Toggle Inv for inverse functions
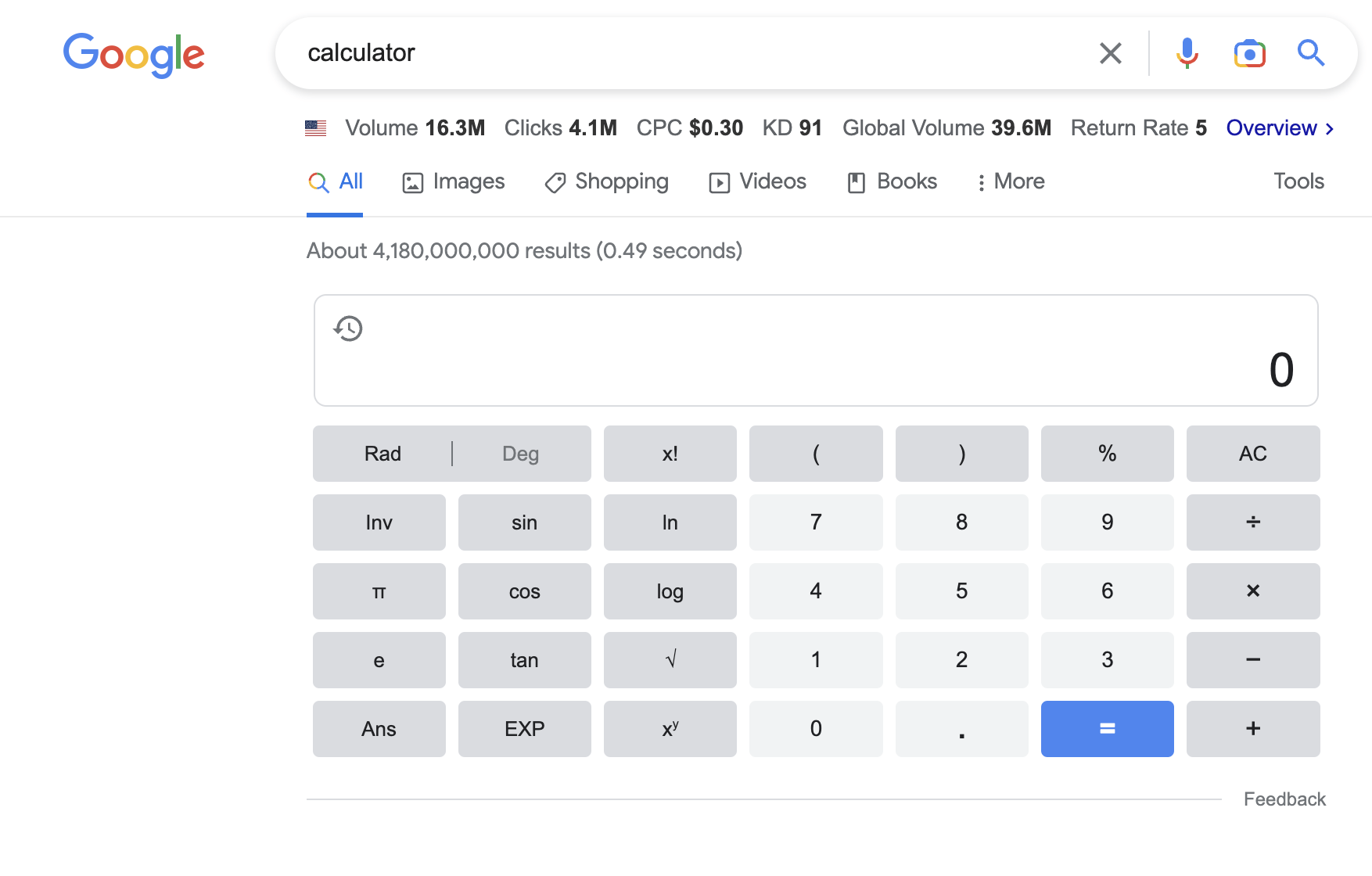The height and width of the screenshot is (876, 1372). [379, 522]
